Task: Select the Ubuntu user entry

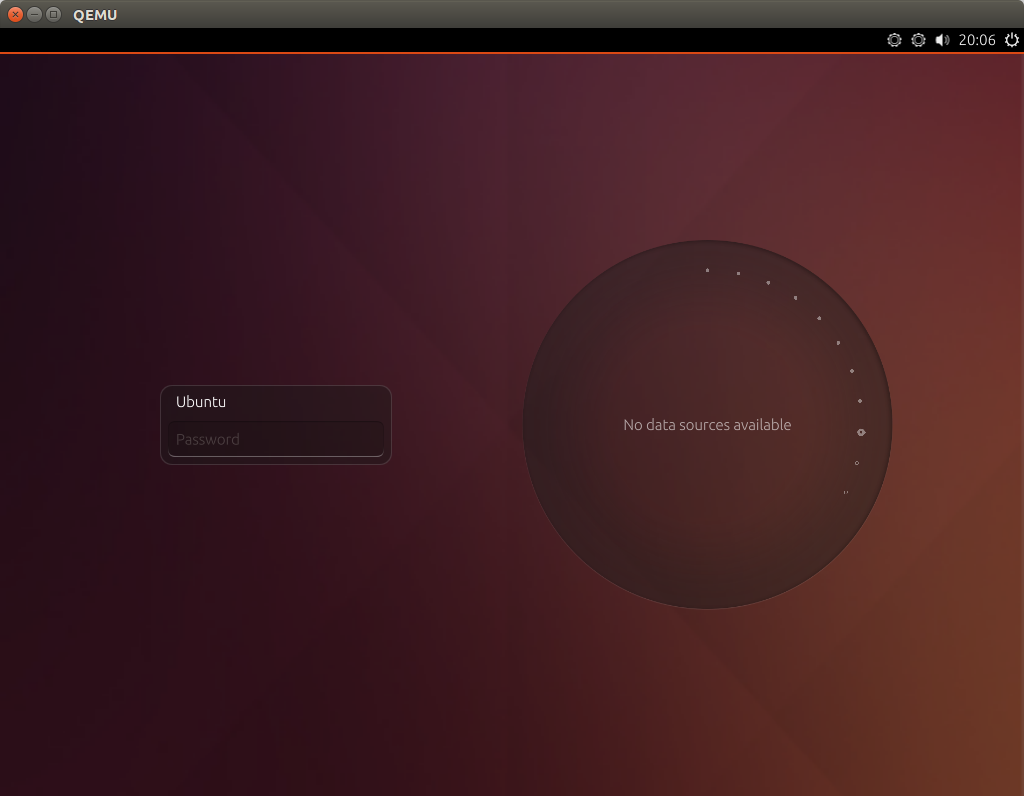Action: click(200, 402)
